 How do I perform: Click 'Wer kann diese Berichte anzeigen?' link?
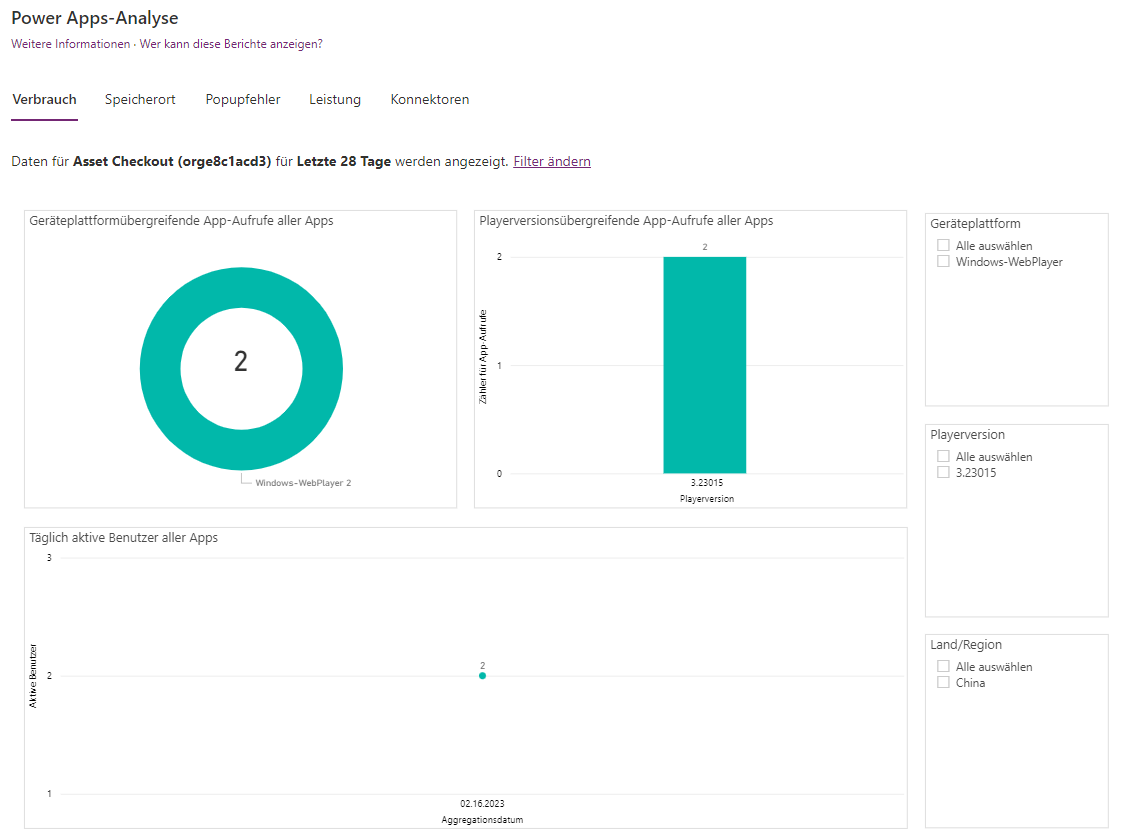(231, 44)
